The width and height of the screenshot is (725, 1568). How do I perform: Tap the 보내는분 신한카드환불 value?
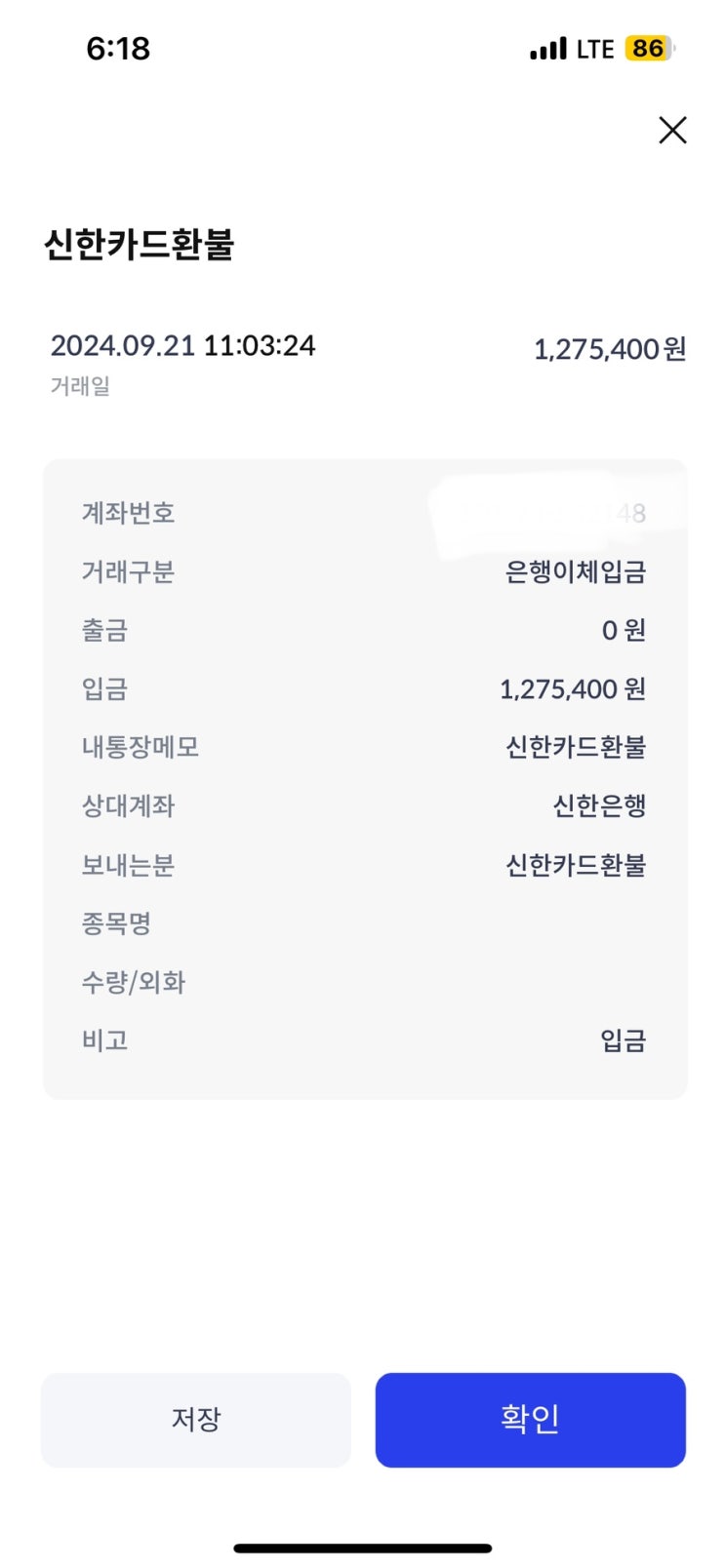pyautogui.click(x=576, y=865)
